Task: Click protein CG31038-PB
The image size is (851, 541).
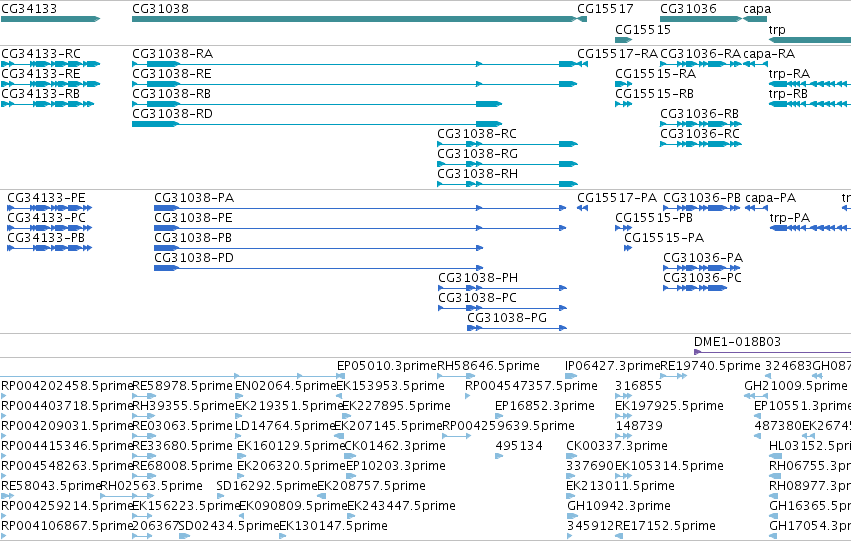Action: coord(193,238)
